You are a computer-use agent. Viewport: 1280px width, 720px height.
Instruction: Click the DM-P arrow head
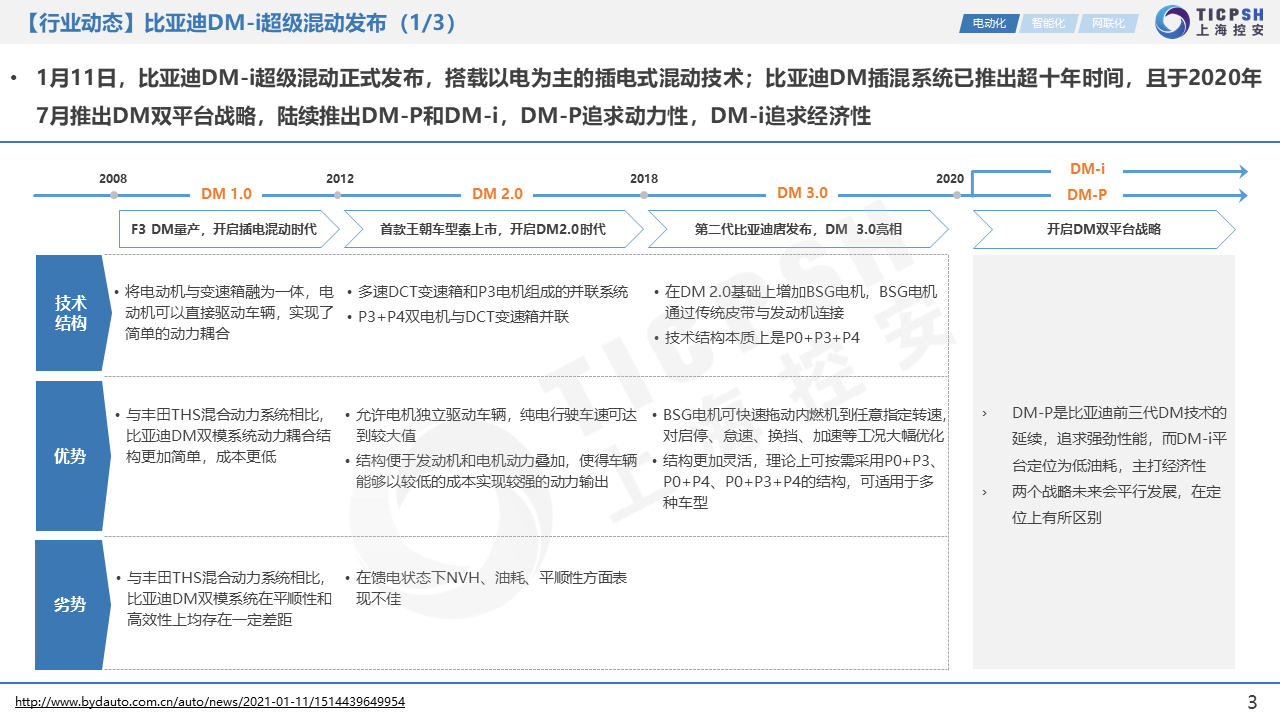1243,196
